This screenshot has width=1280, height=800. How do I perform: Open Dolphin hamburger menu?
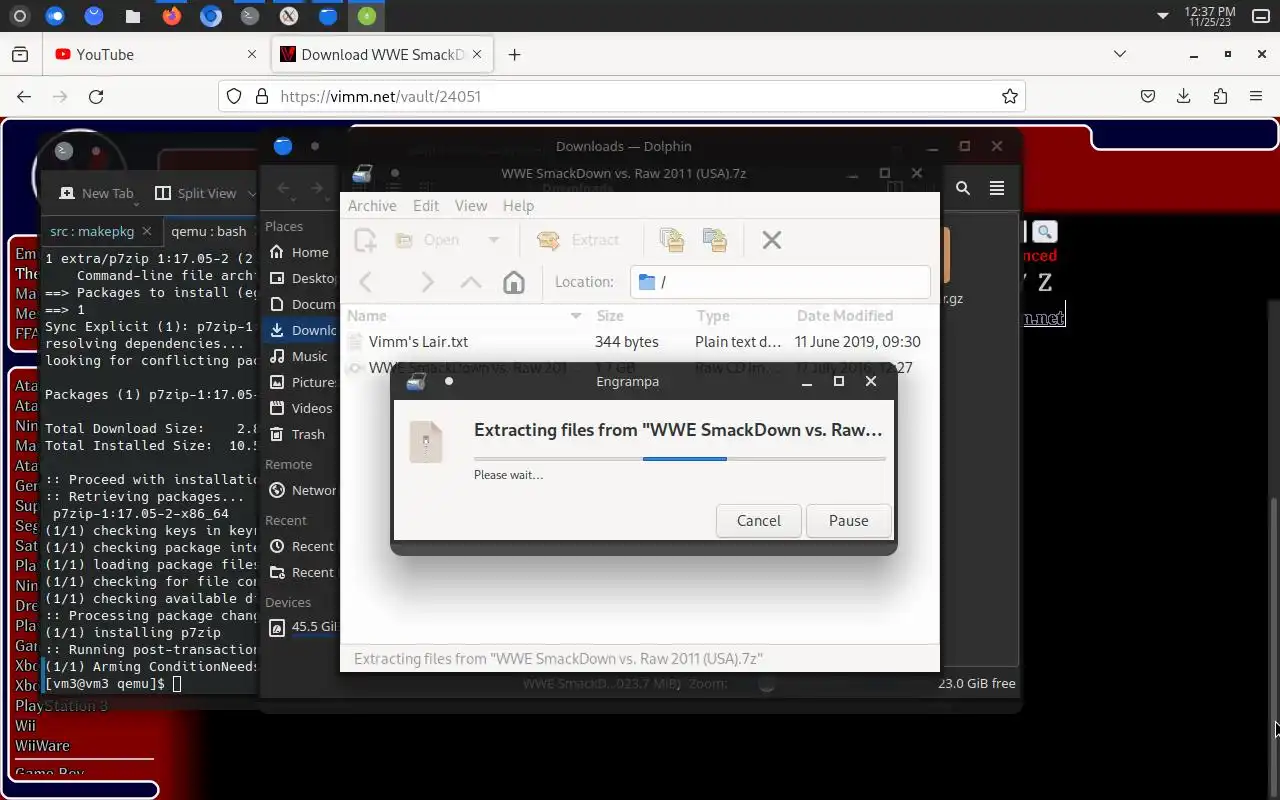pyautogui.click(x=997, y=188)
